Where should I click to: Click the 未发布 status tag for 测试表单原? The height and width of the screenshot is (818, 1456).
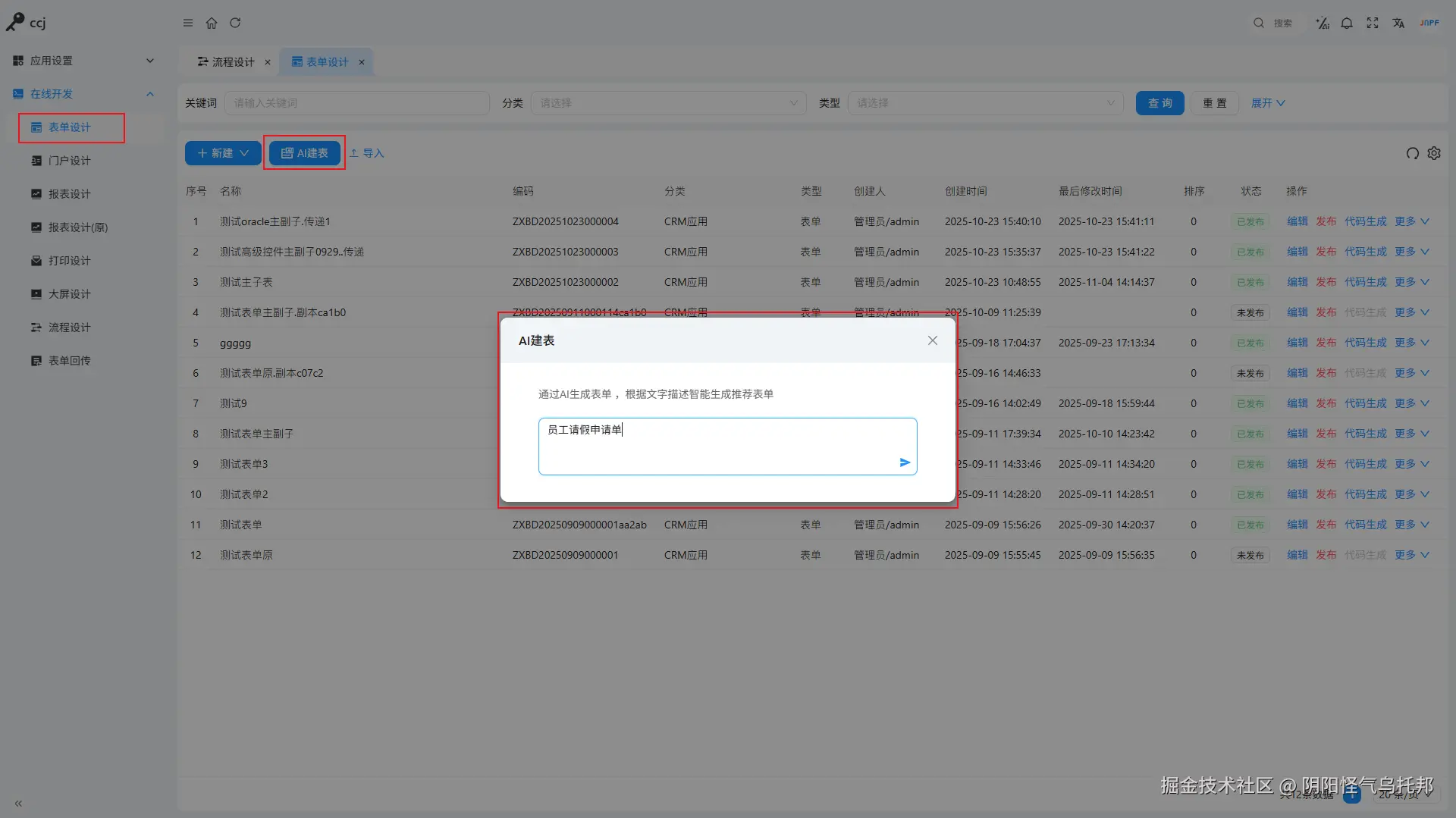pos(1250,555)
